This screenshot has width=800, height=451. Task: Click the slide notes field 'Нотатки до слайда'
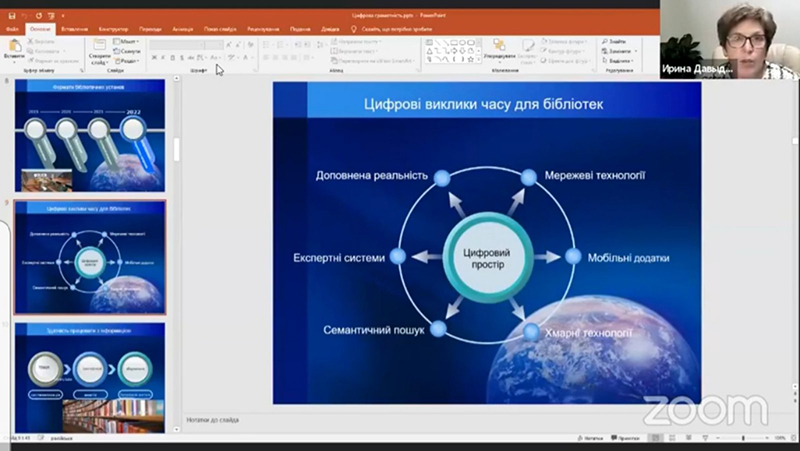[x=213, y=420]
